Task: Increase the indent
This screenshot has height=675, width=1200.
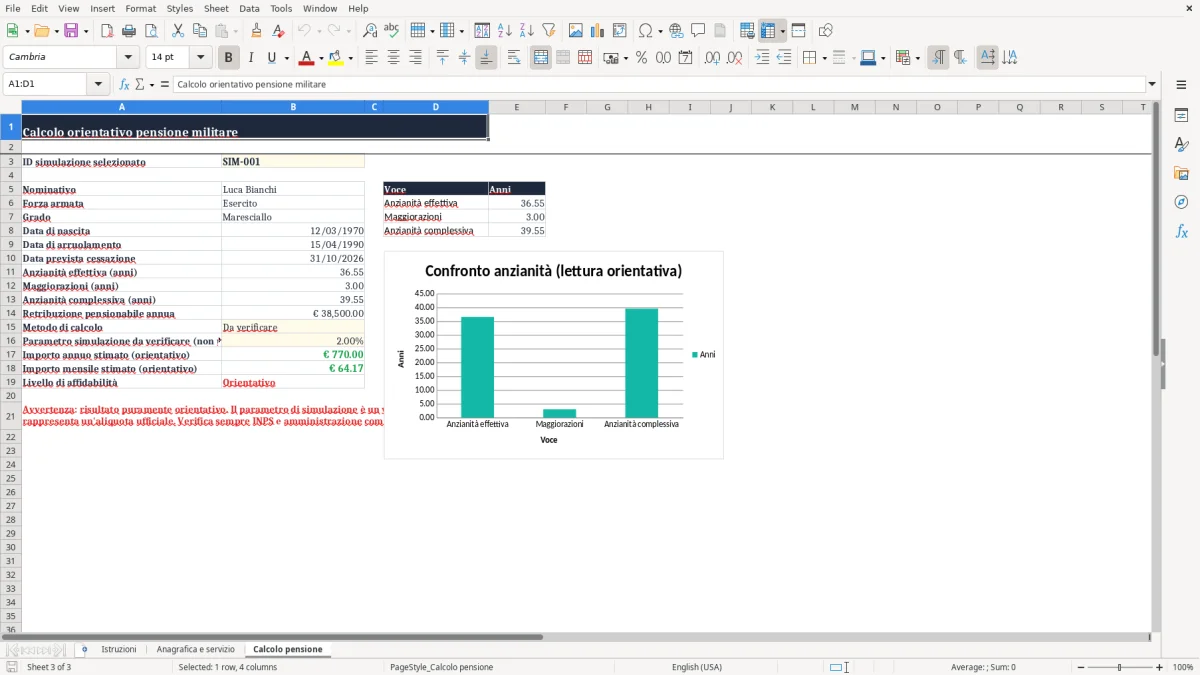Action: (x=762, y=58)
